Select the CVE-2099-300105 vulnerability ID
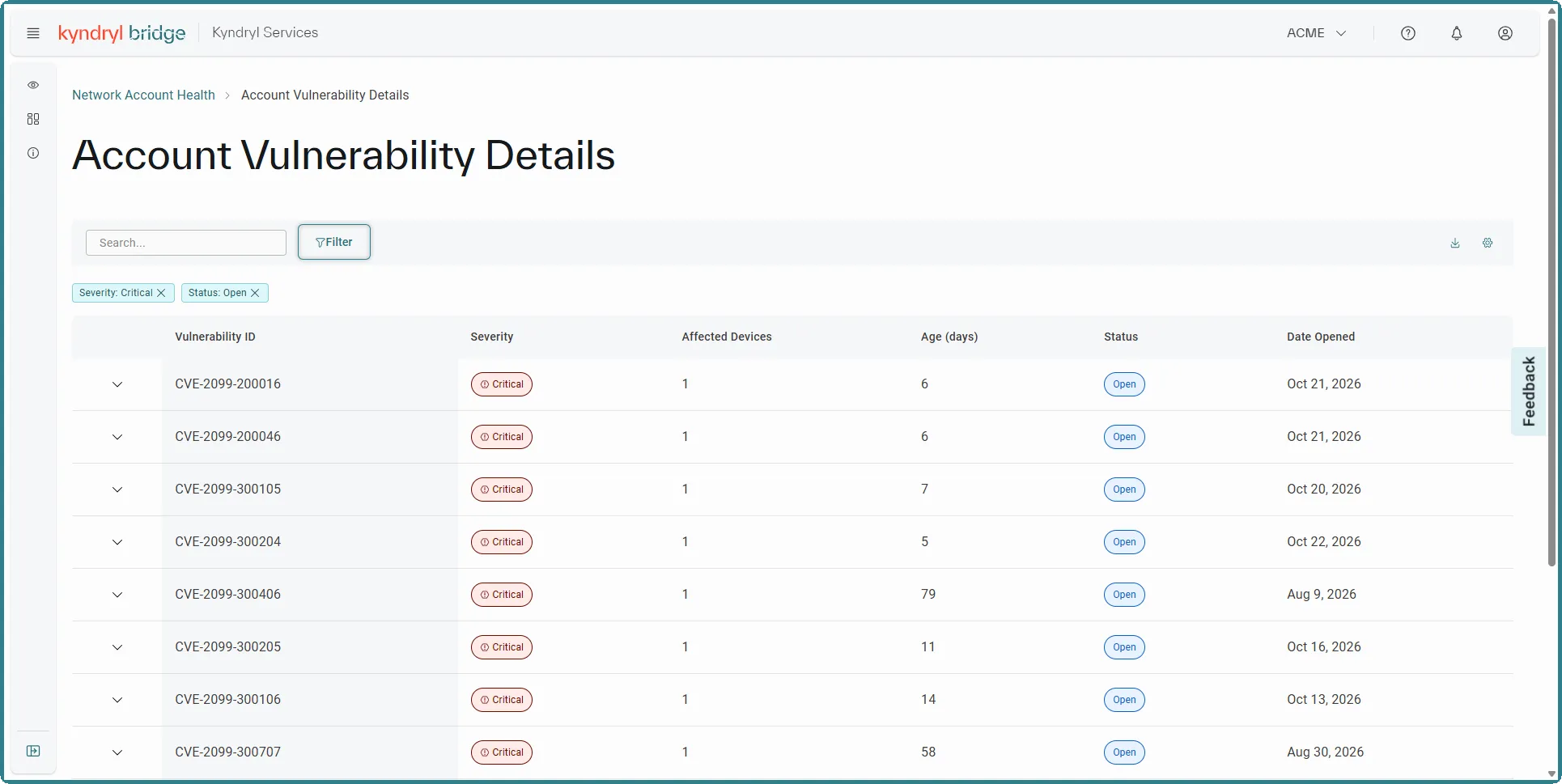 click(x=228, y=489)
